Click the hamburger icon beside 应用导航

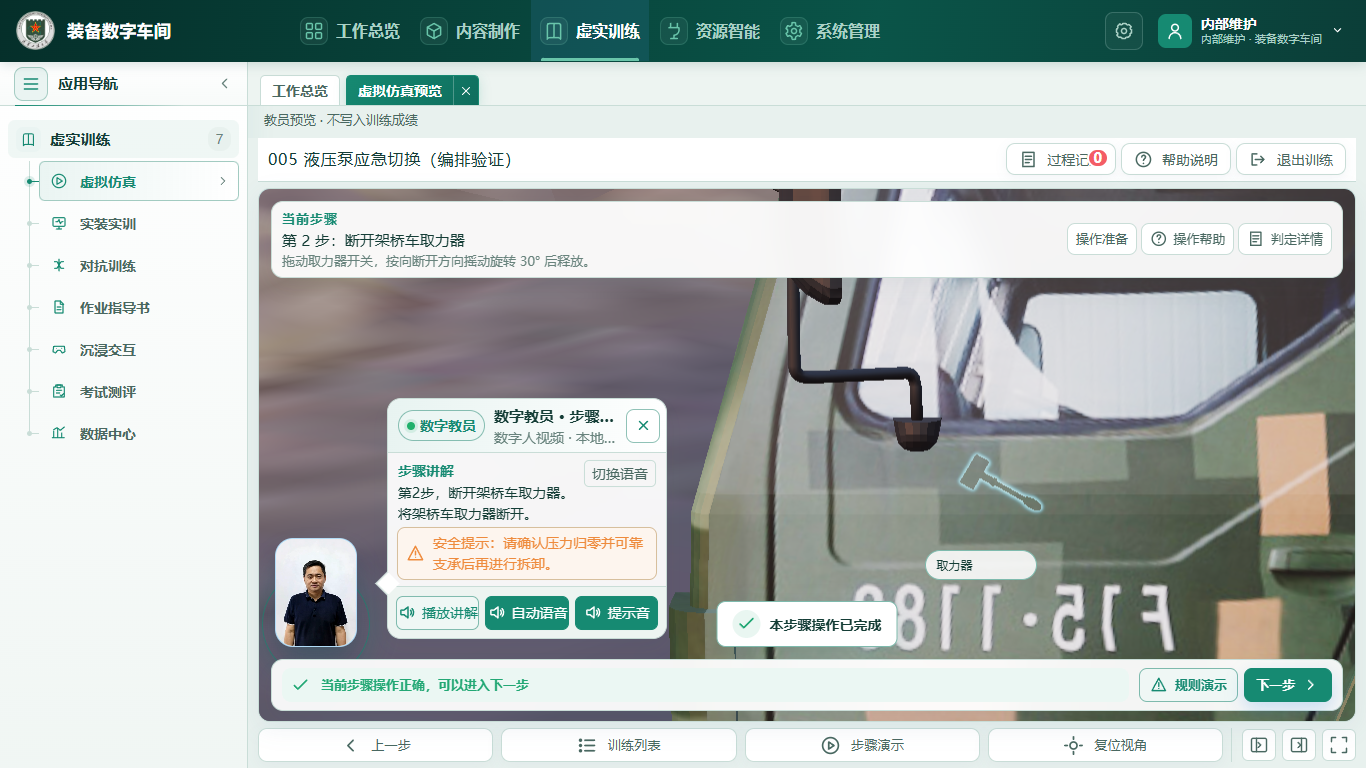click(x=31, y=84)
